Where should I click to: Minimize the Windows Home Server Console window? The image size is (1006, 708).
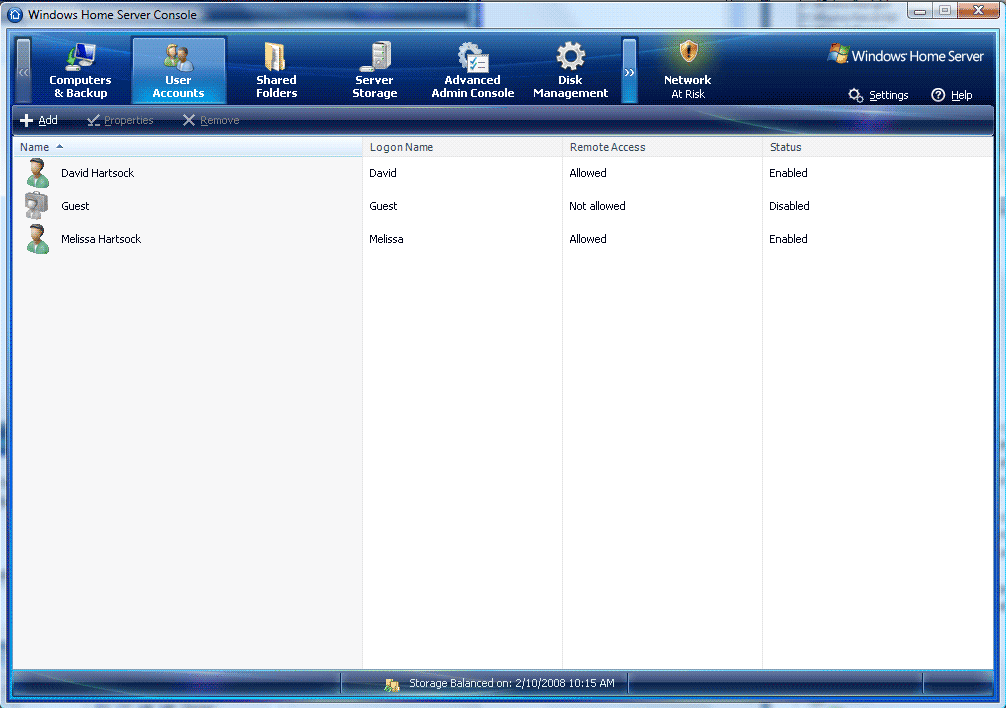(920, 10)
